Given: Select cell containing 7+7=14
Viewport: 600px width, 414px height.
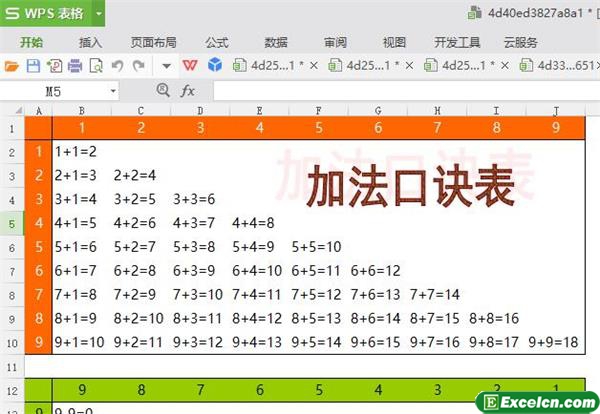Looking at the screenshot, I should pyautogui.click(x=437, y=295).
